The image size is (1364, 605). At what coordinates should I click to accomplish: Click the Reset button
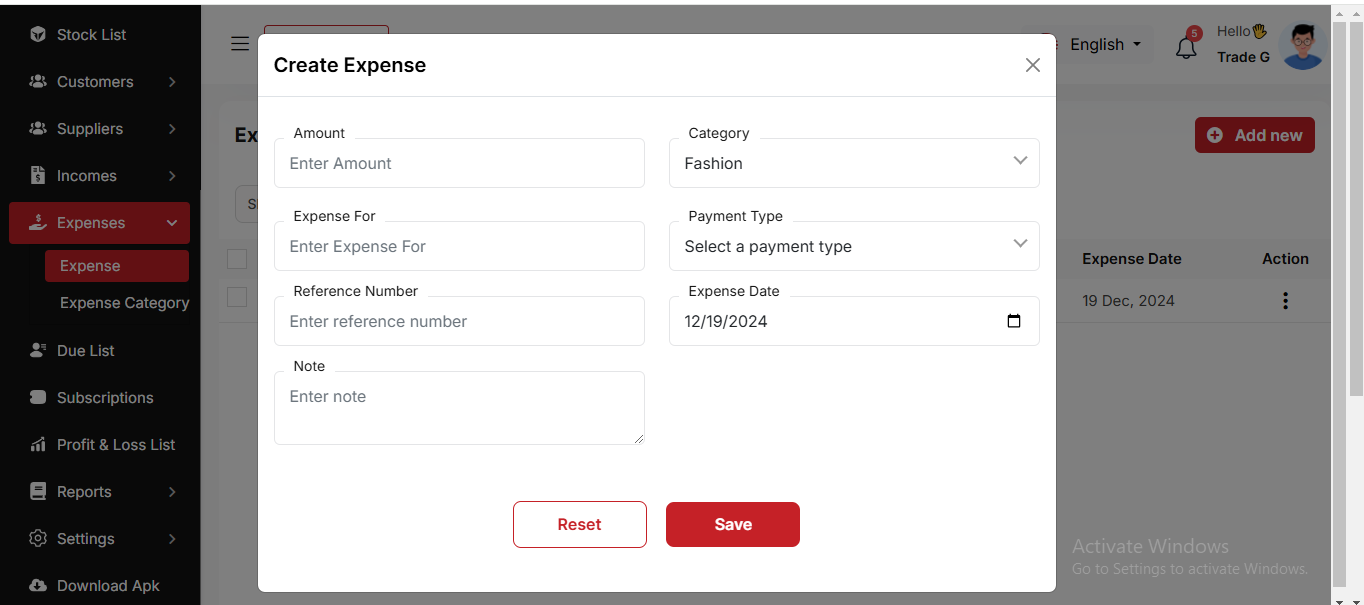(x=579, y=524)
